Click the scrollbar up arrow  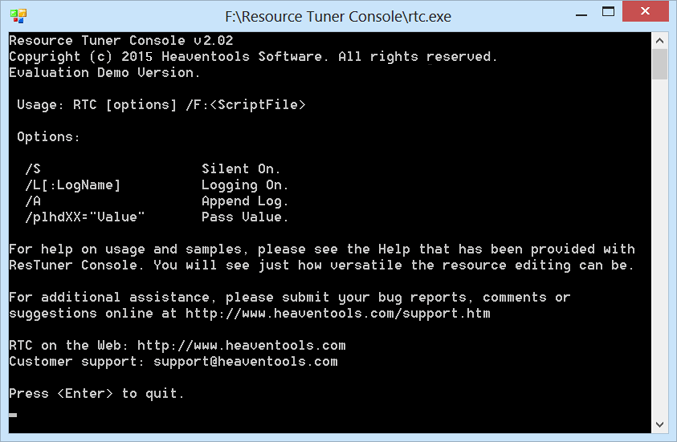point(660,40)
